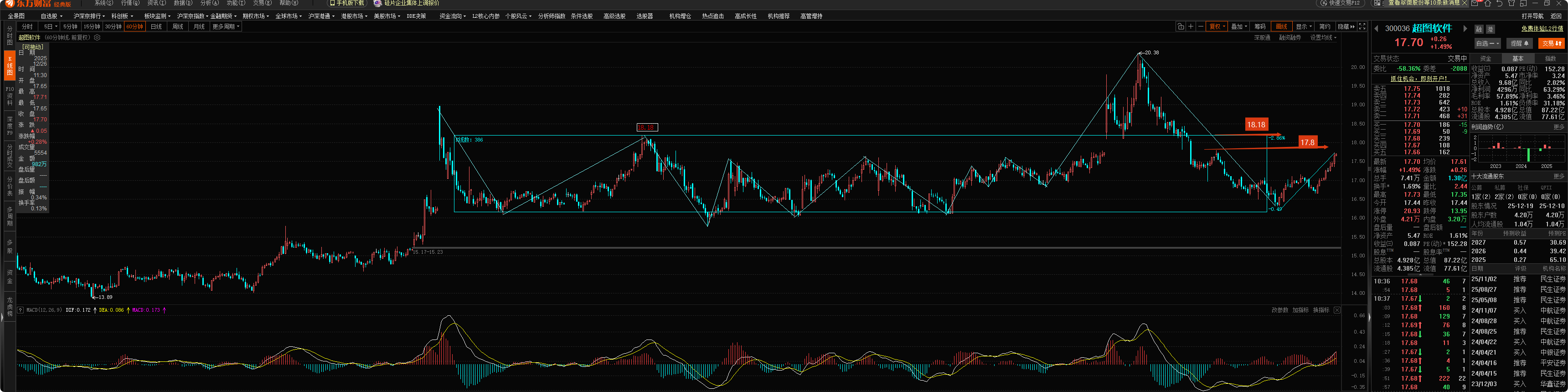Toggle the 筹码 chip distribution view
The image size is (1568, 392).
(x=1259, y=26)
